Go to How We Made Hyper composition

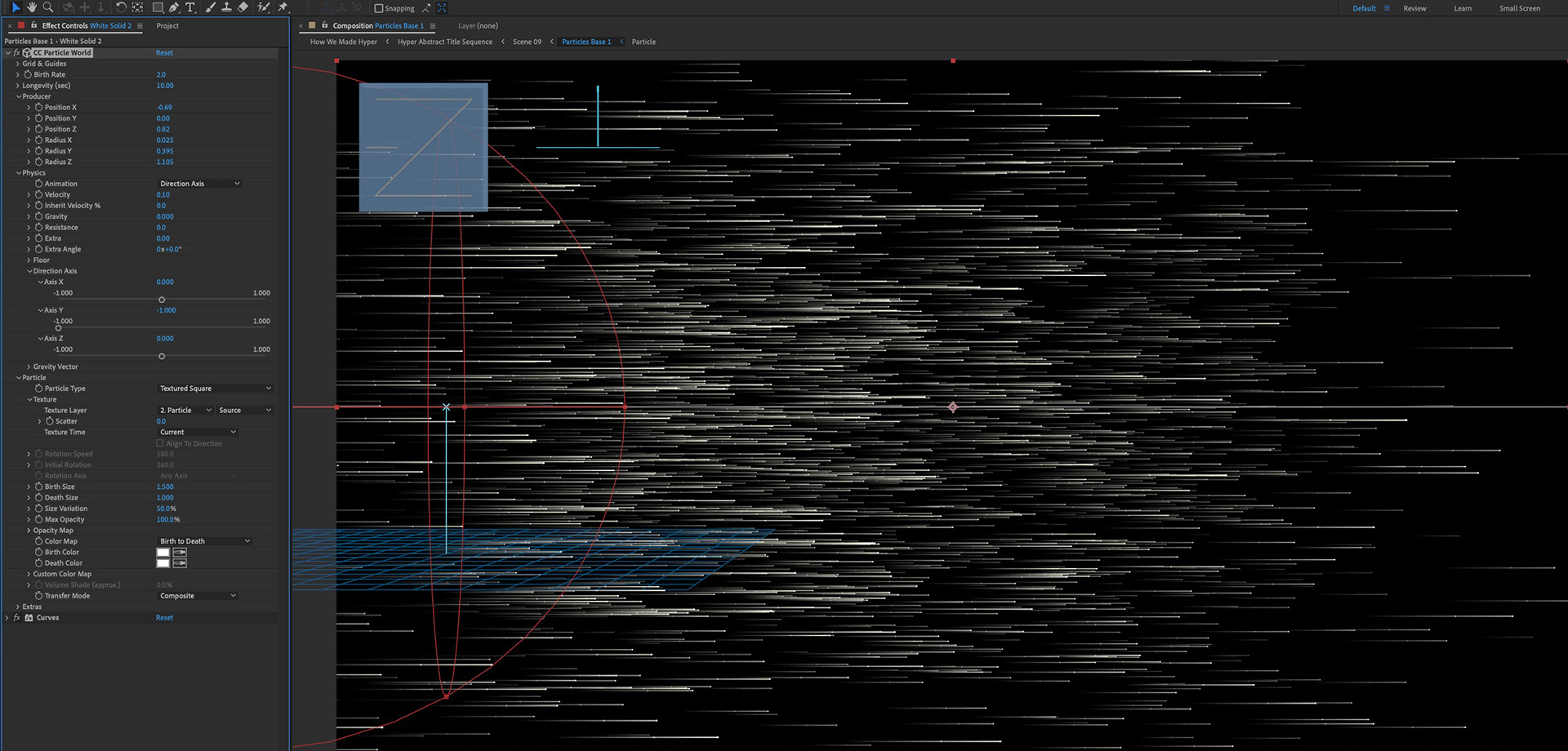click(x=344, y=42)
